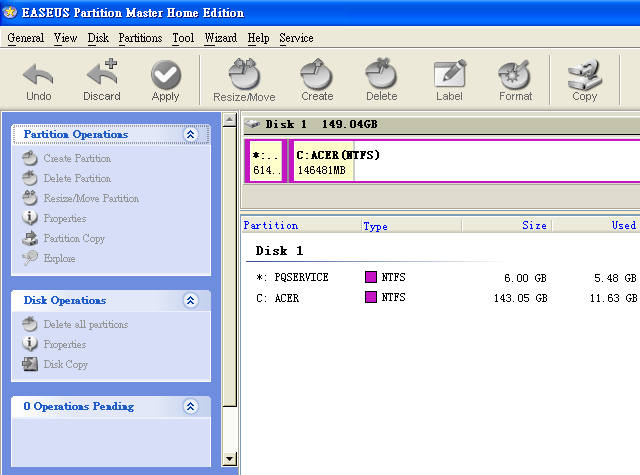Click the 6.00 GB size value
640x475 pixels.
pyautogui.click(x=525, y=278)
